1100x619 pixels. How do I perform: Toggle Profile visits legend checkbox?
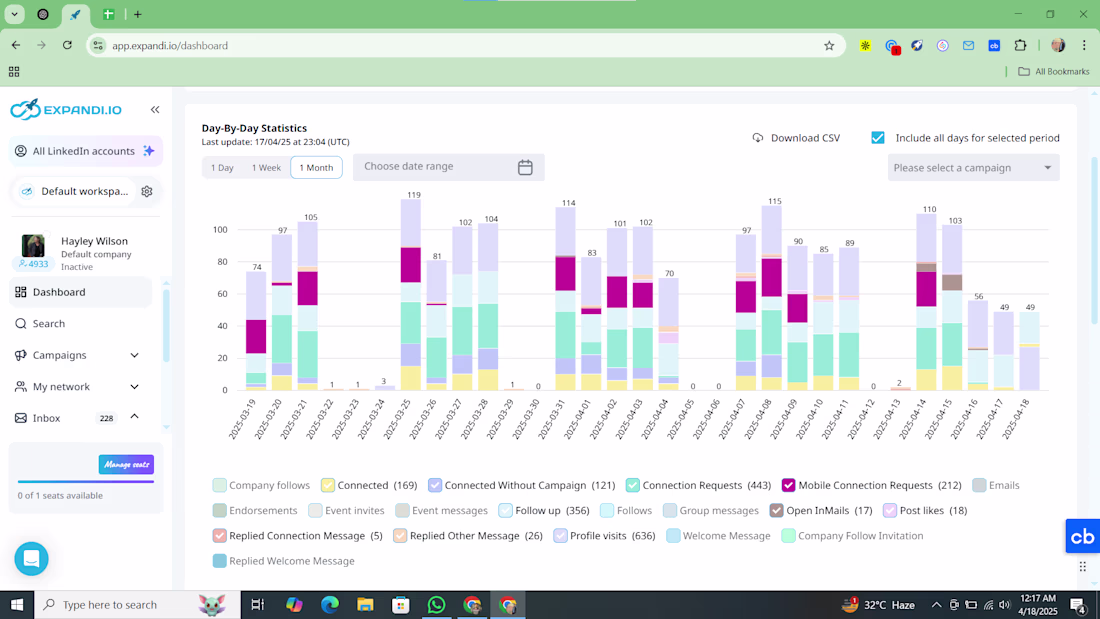[560, 535]
